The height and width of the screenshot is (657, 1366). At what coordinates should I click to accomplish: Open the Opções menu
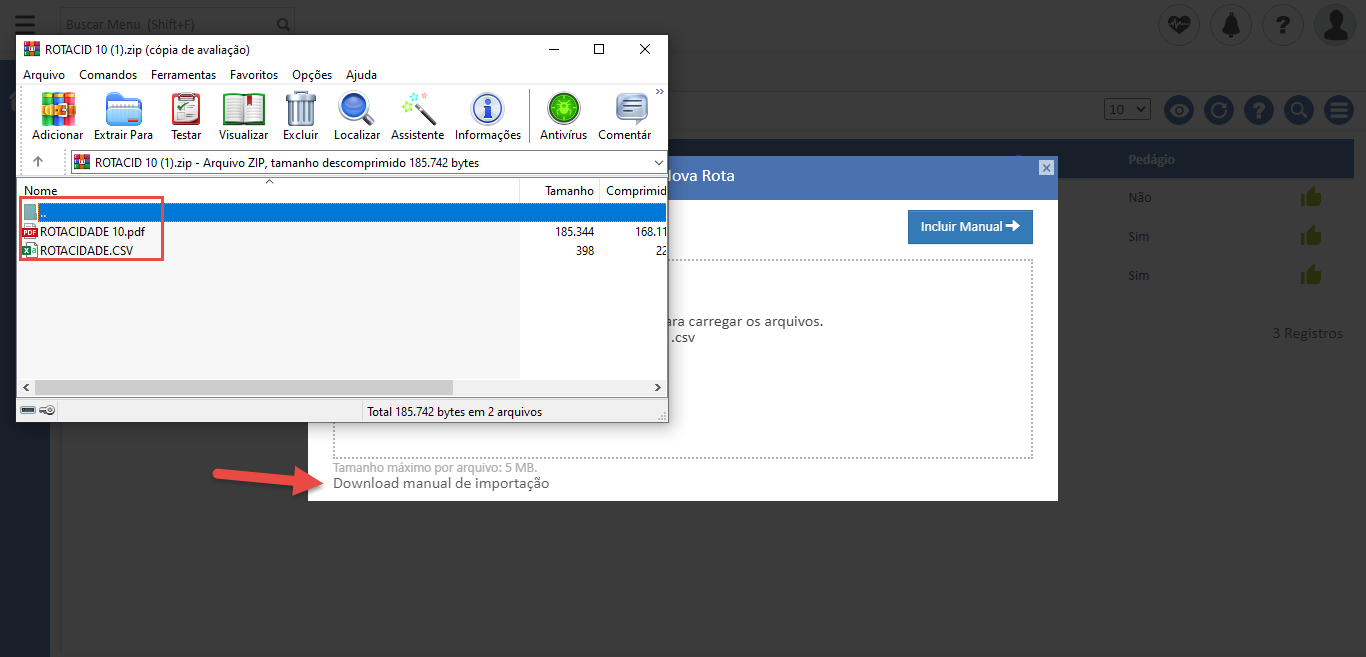click(x=312, y=75)
